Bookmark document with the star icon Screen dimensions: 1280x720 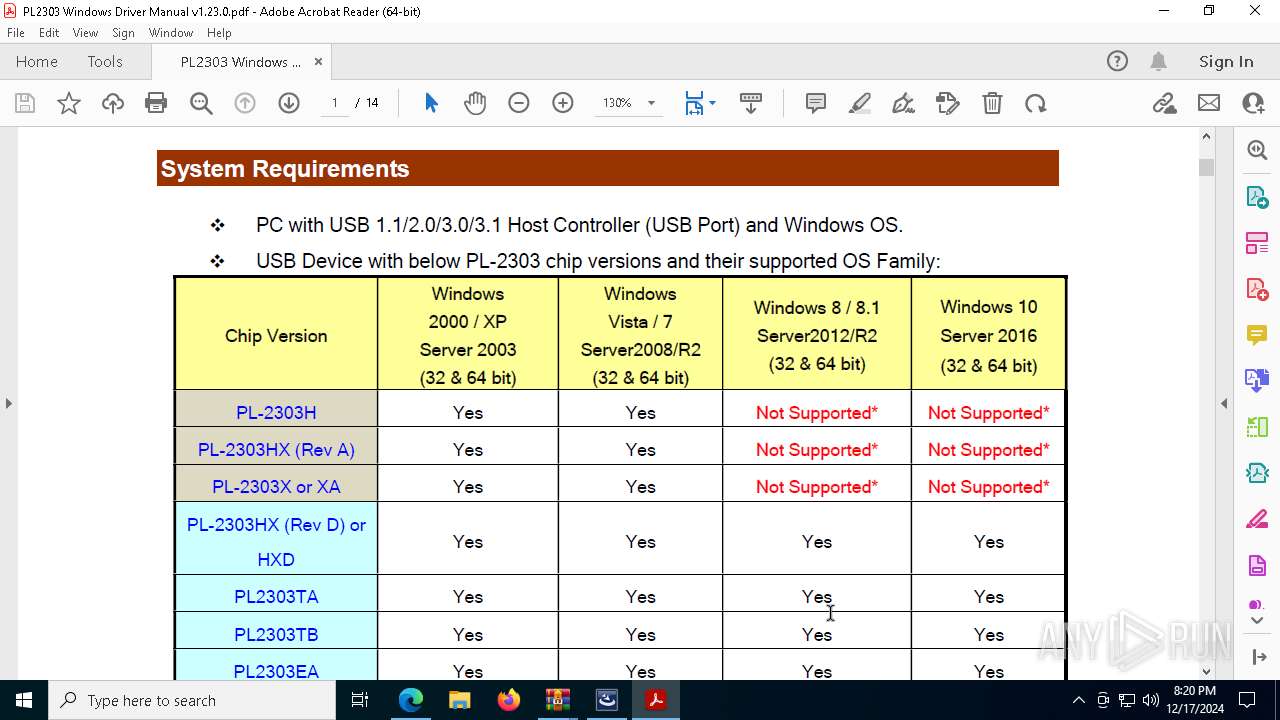coord(69,103)
